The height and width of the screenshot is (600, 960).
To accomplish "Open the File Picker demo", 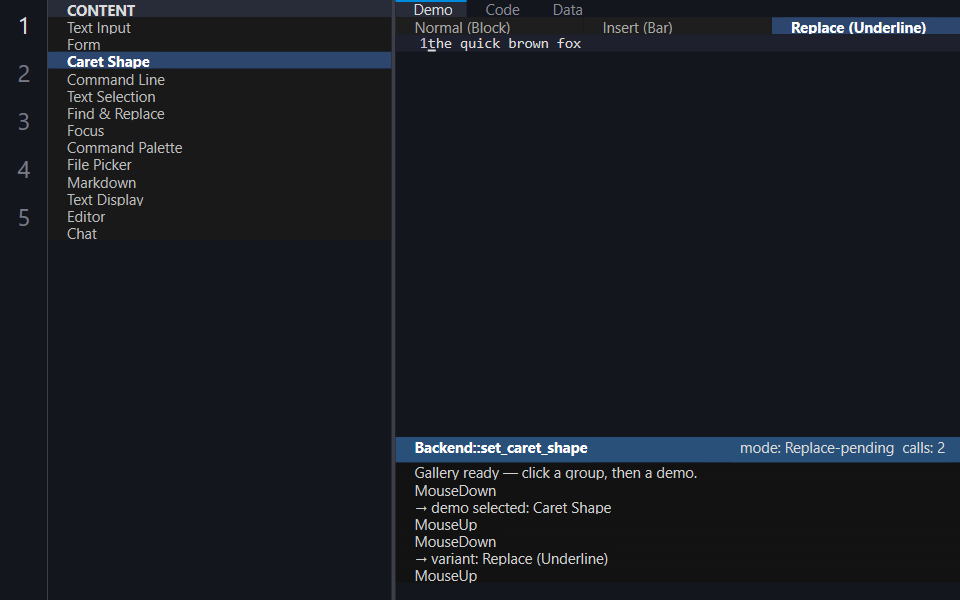I will 219,165.
